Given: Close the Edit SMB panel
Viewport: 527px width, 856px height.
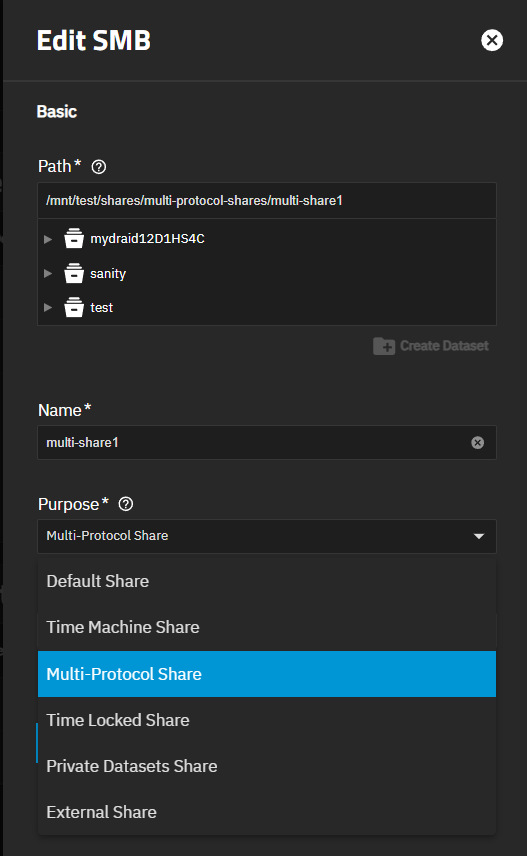Looking at the screenshot, I should point(492,40).
